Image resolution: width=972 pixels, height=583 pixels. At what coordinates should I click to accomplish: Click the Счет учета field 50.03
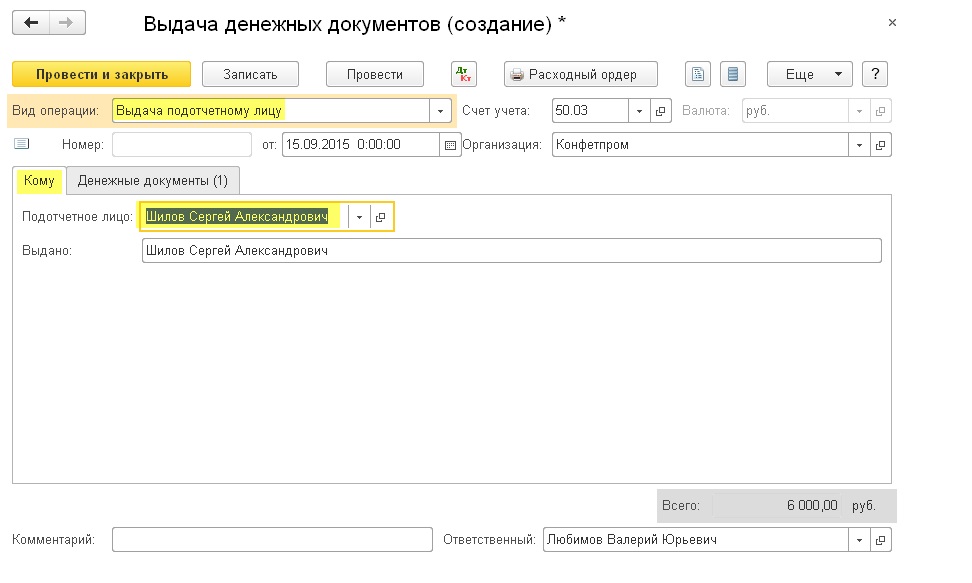590,111
